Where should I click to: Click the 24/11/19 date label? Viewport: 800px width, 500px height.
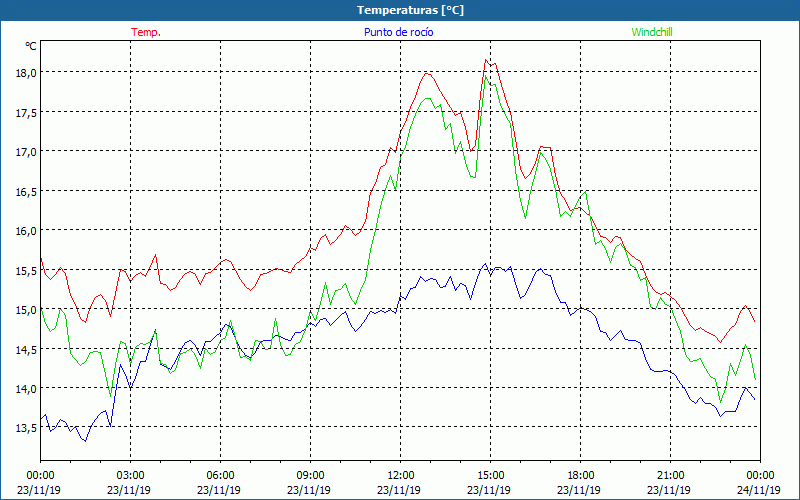pyautogui.click(x=760, y=490)
